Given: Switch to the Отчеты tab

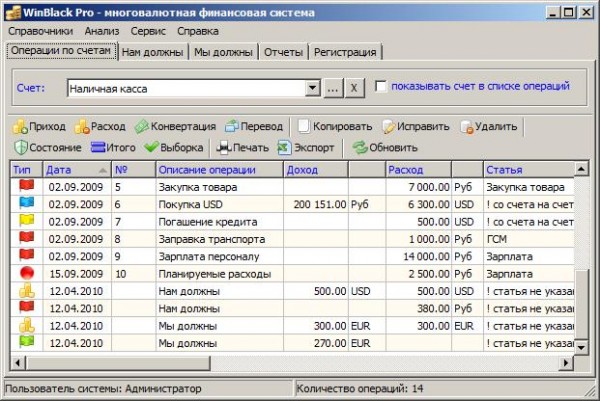Looking at the screenshot, I should point(283,52).
